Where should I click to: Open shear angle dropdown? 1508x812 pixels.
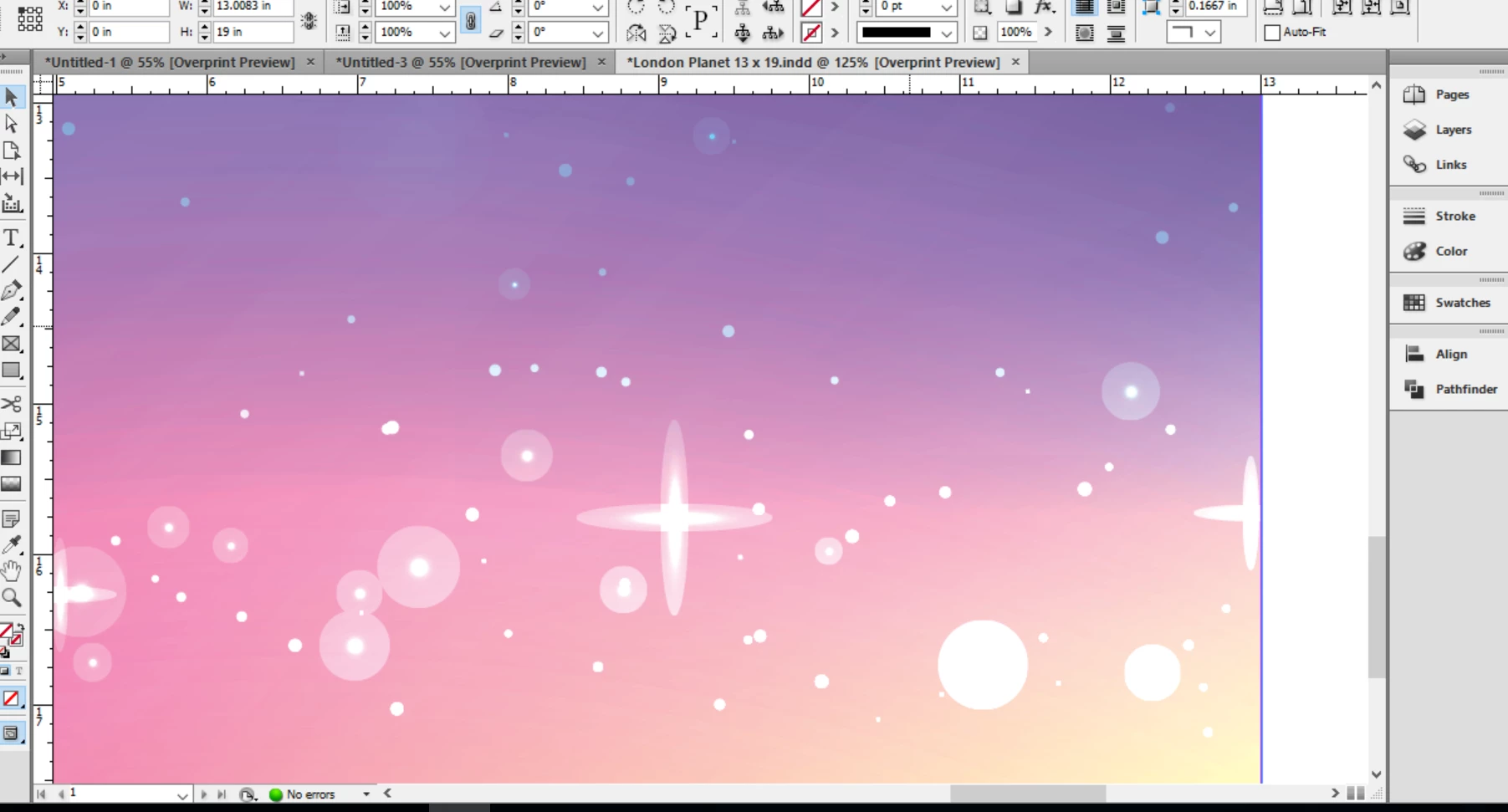598,33
